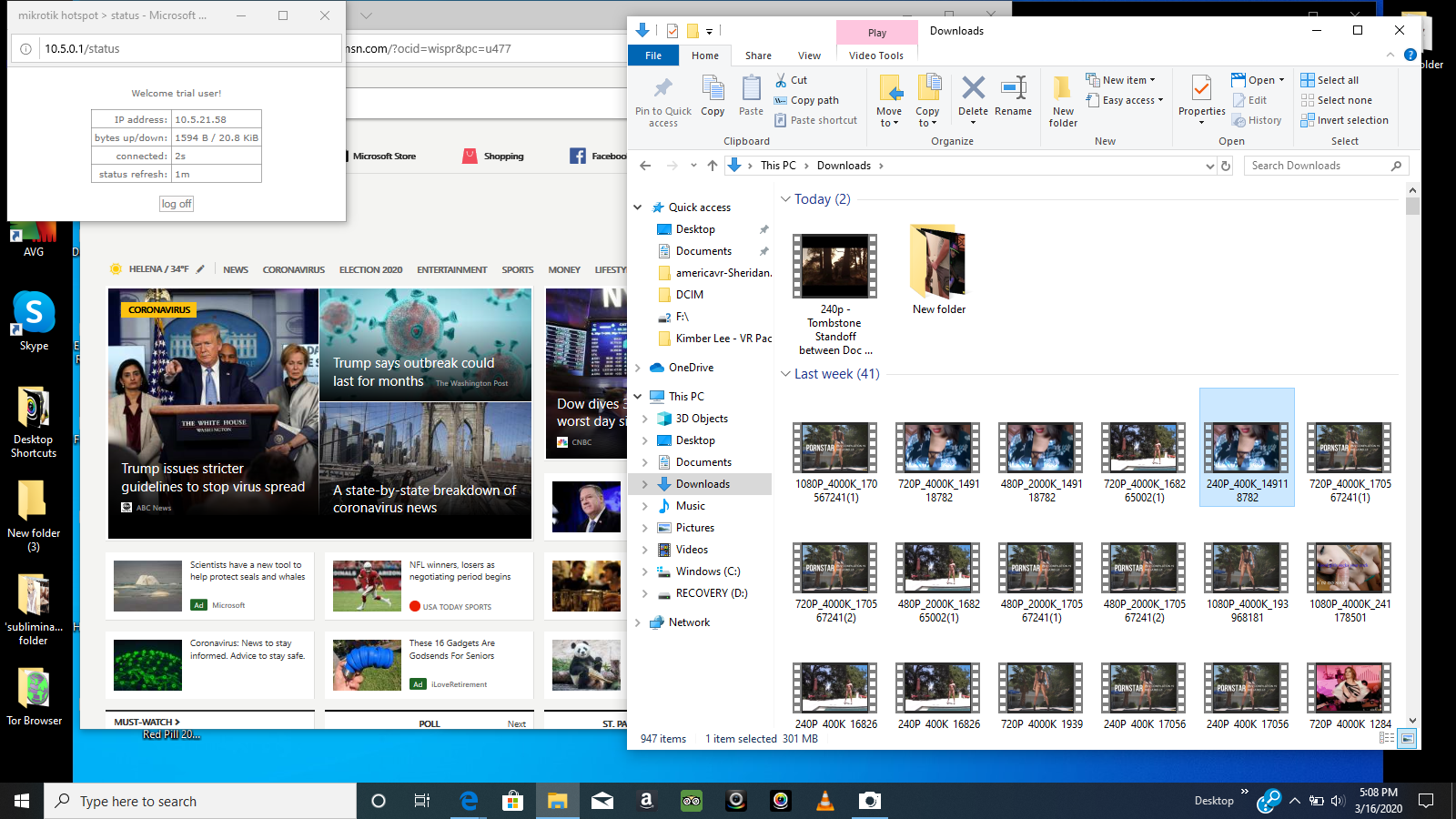Go back in File Explorer

[x=645, y=166]
